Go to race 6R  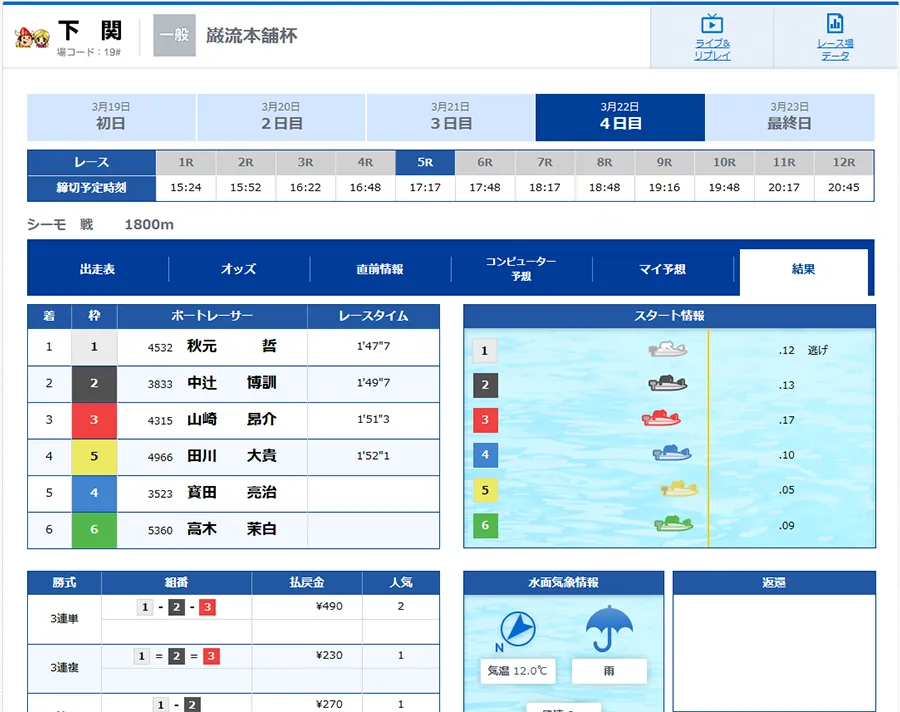(485, 162)
